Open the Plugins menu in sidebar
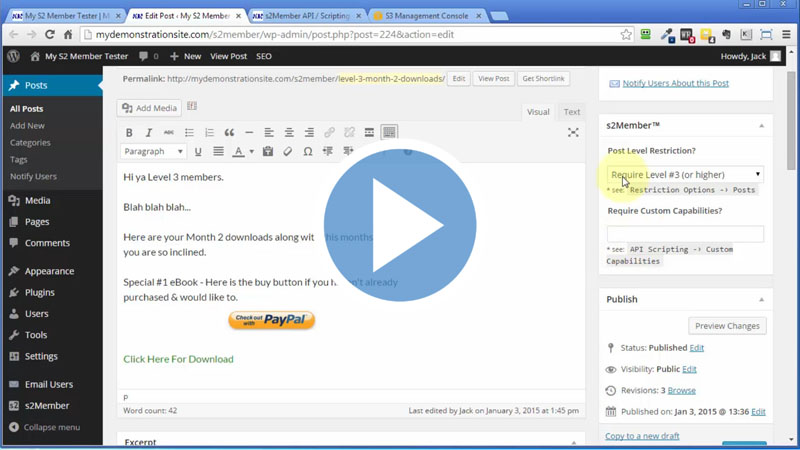800x450 pixels. 40,292
